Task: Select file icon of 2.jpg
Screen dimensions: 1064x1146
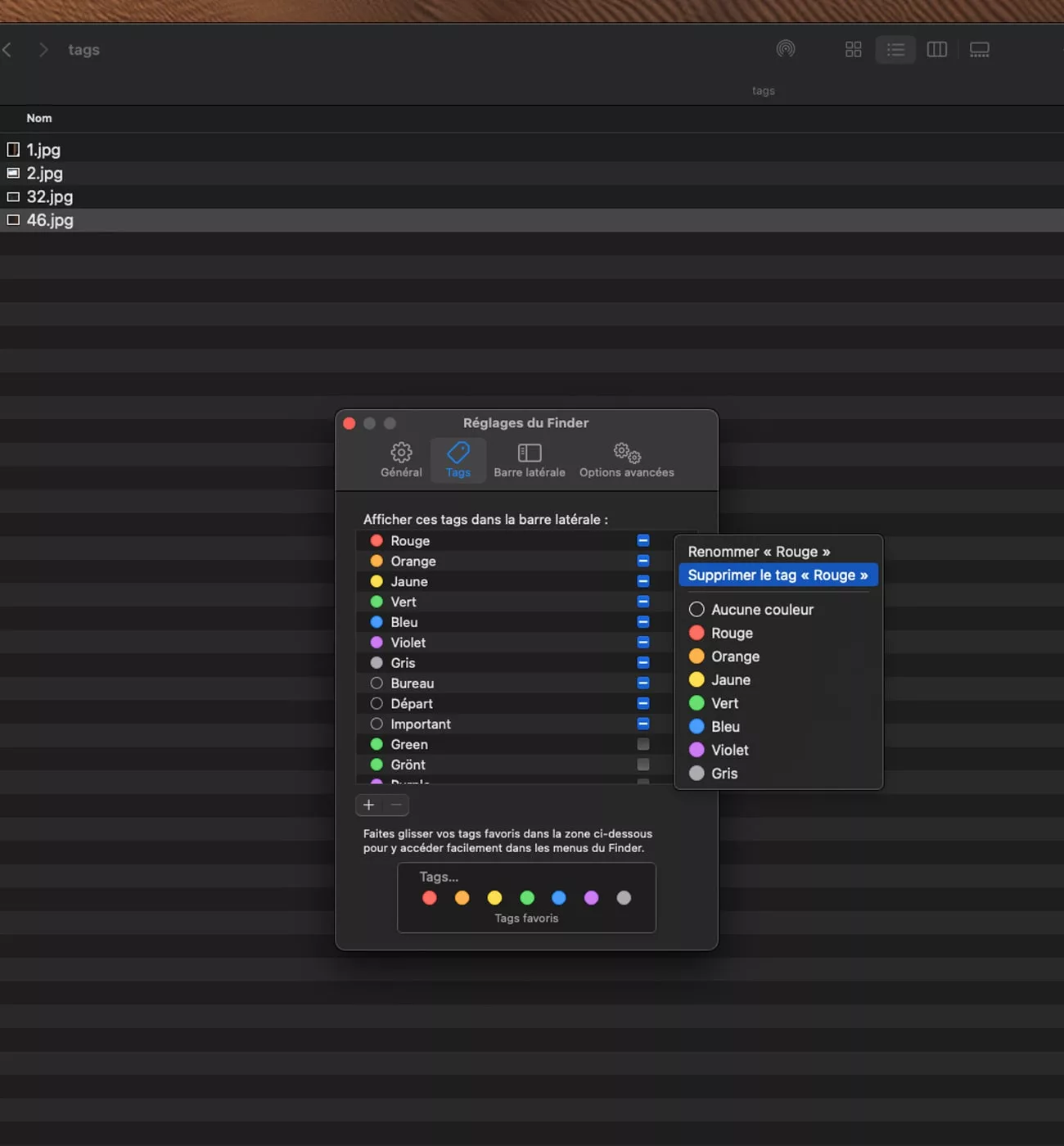Action: pos(13,173)
